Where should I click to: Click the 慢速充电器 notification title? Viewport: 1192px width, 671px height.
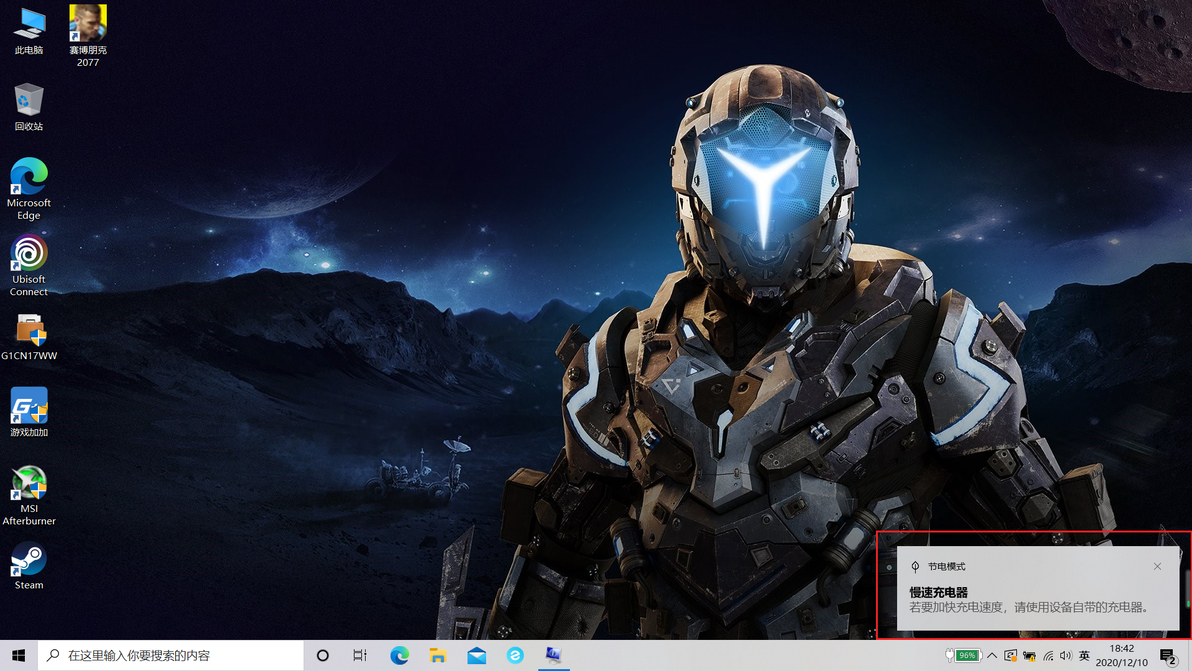[938, 592]
